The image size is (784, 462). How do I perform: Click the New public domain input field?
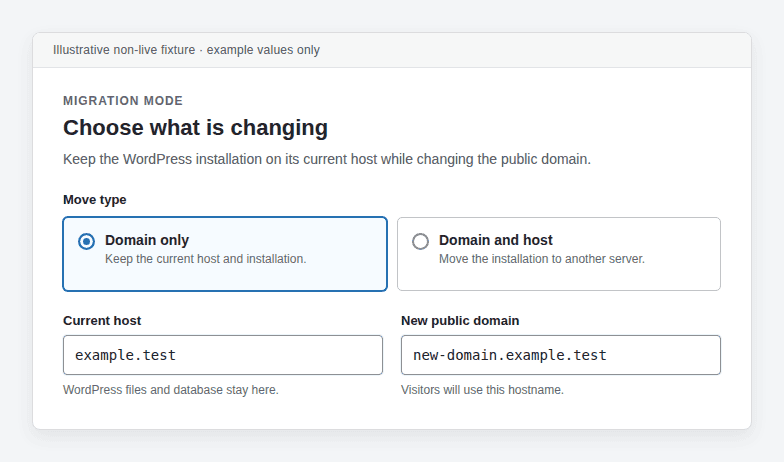pyautogui.click(x=561, y=355)
